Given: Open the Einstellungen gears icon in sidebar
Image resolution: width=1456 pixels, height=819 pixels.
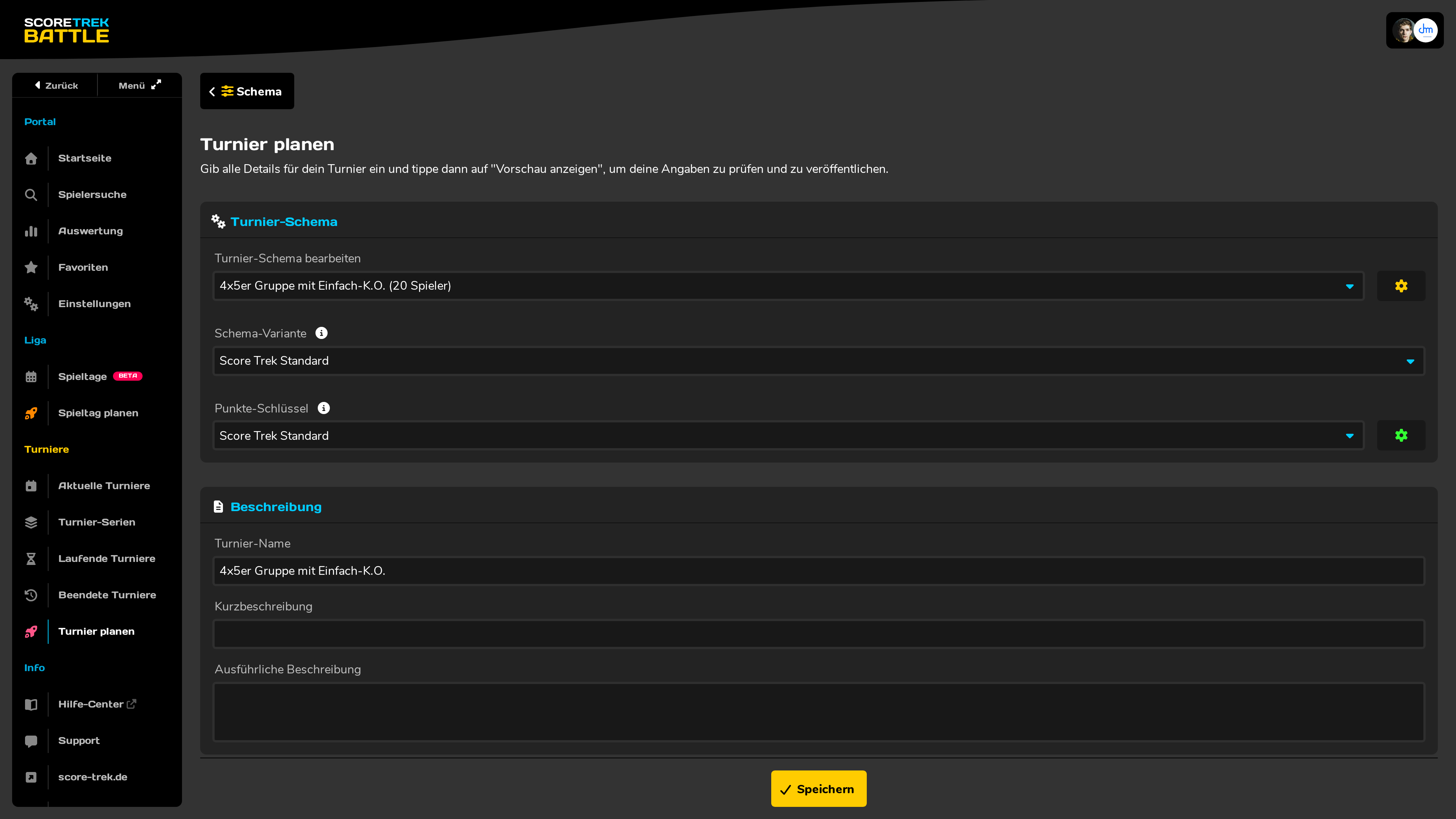Looking at the screenshot, I should pyautogui.click(x=31, y=304).
